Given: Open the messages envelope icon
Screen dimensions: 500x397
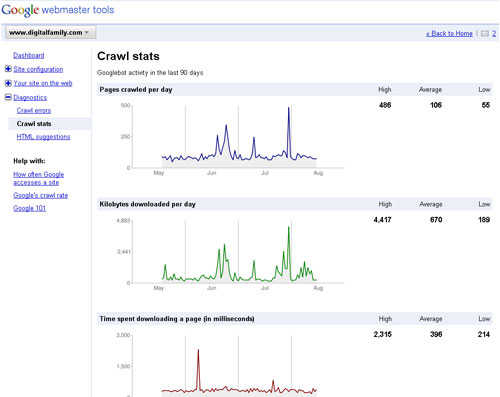Looking at the screenshot, I should (x=485, y=33).
